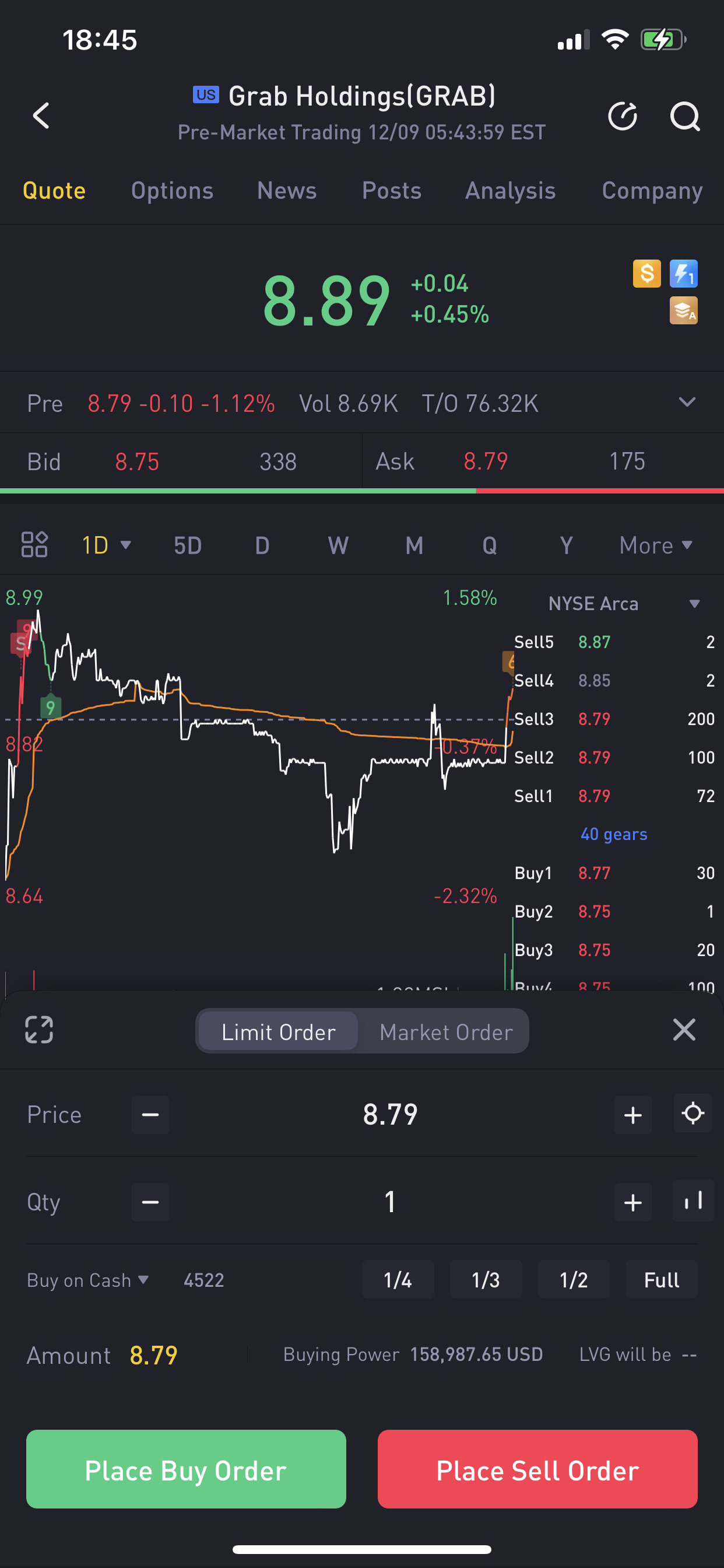Select the Sell2 row with 100 shares
Image resolution: width=724 pixels, height=1568 pixels.
pos(614,757)
